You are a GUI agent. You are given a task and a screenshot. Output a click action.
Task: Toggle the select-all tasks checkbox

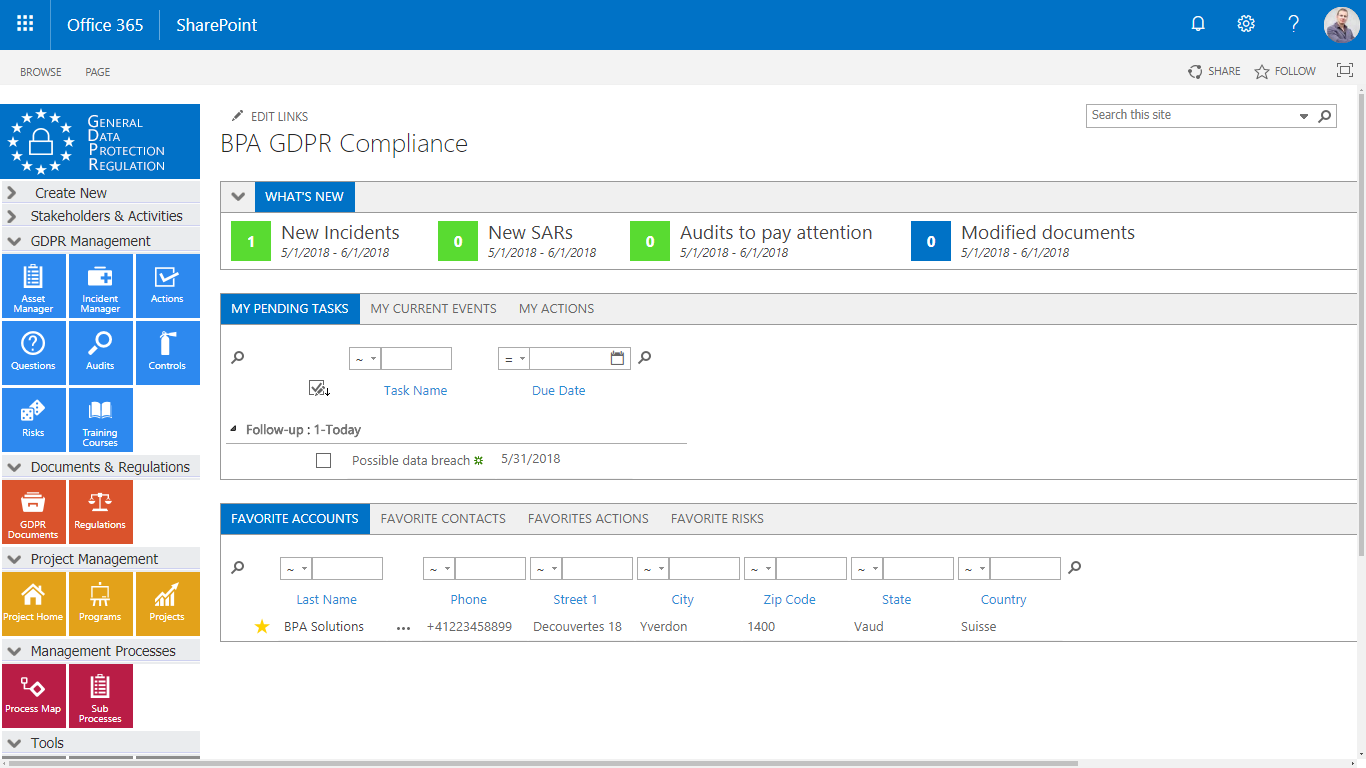pyautogui.click(x=319, y=389)
